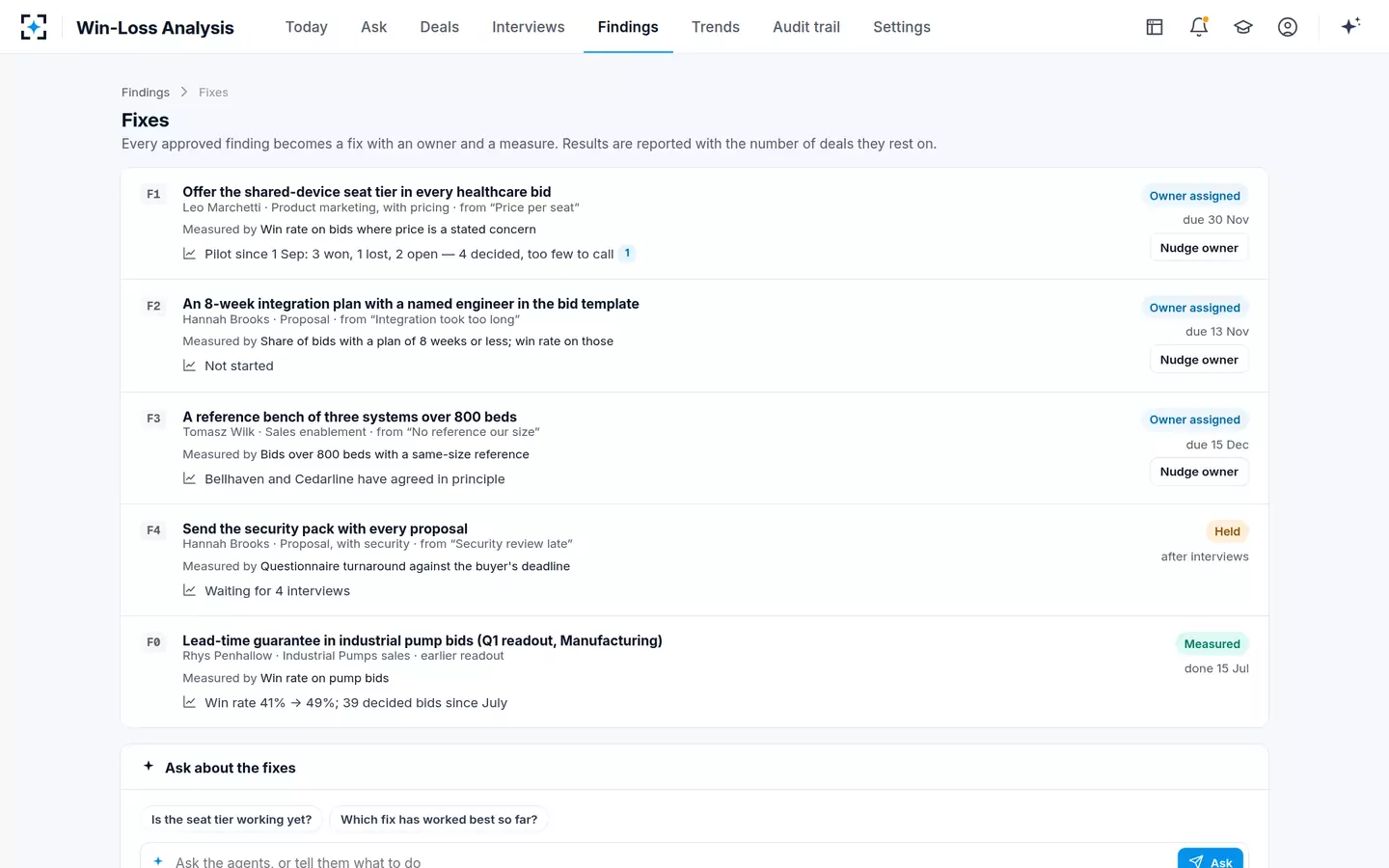This screenshot has height=868, width=1389.
Task: Select the Findings tab
Action: [x=628, y=27]
